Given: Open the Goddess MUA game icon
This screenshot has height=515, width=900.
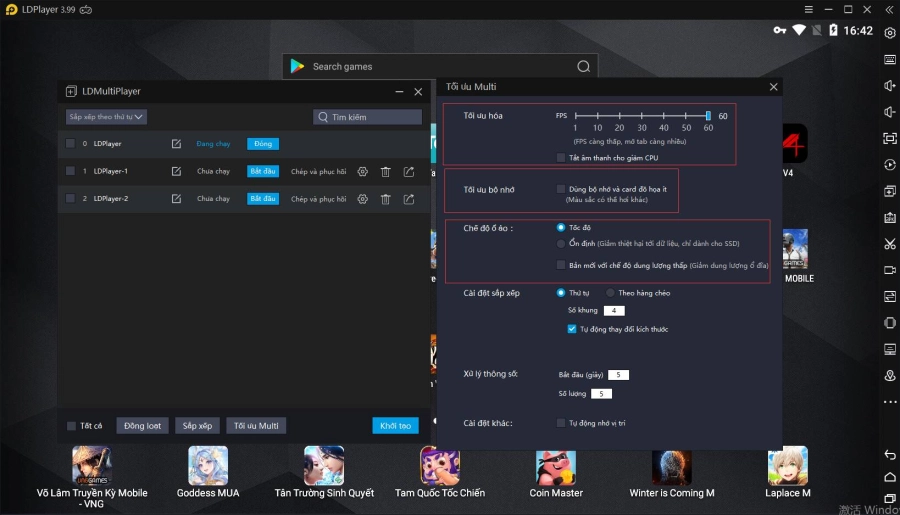Looking at the screenshot, I should (208, 466).
